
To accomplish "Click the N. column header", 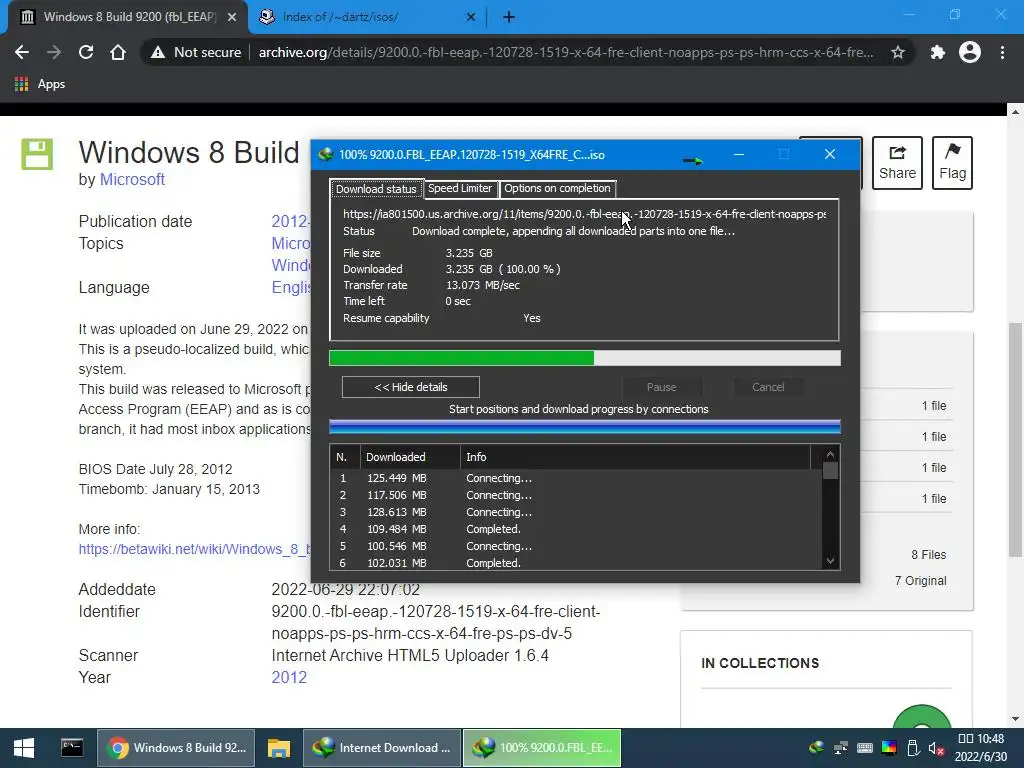I will [x=345, y=457].
